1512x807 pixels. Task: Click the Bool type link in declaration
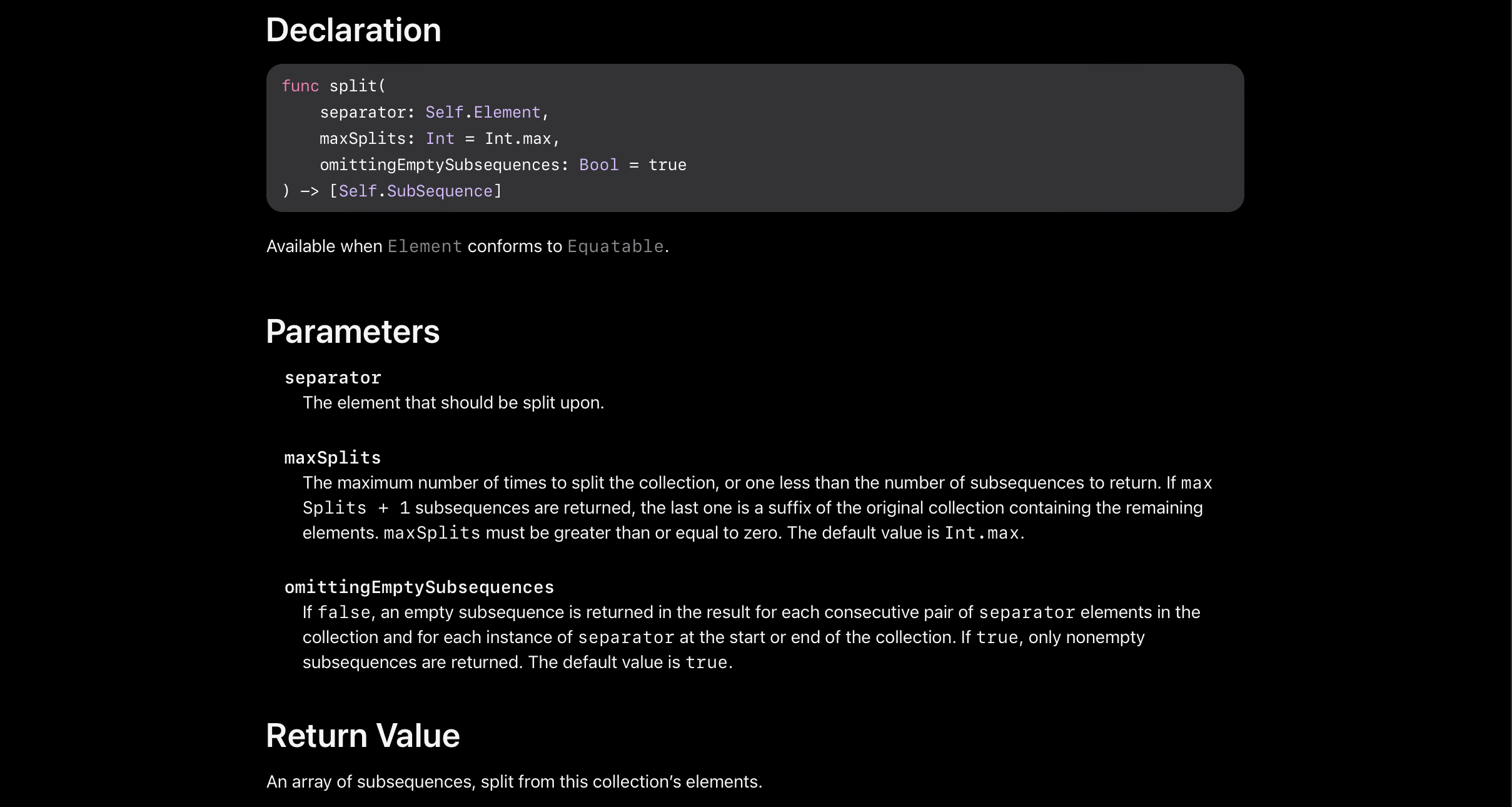point(599,165)
